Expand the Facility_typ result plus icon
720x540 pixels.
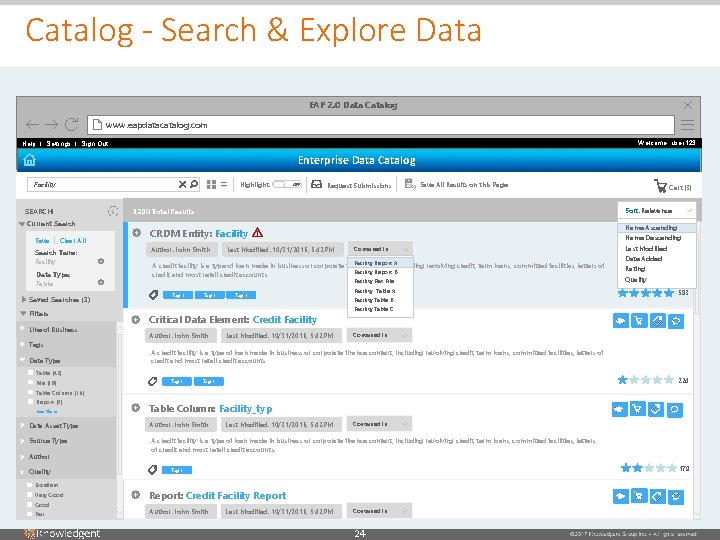pos(135,407)
